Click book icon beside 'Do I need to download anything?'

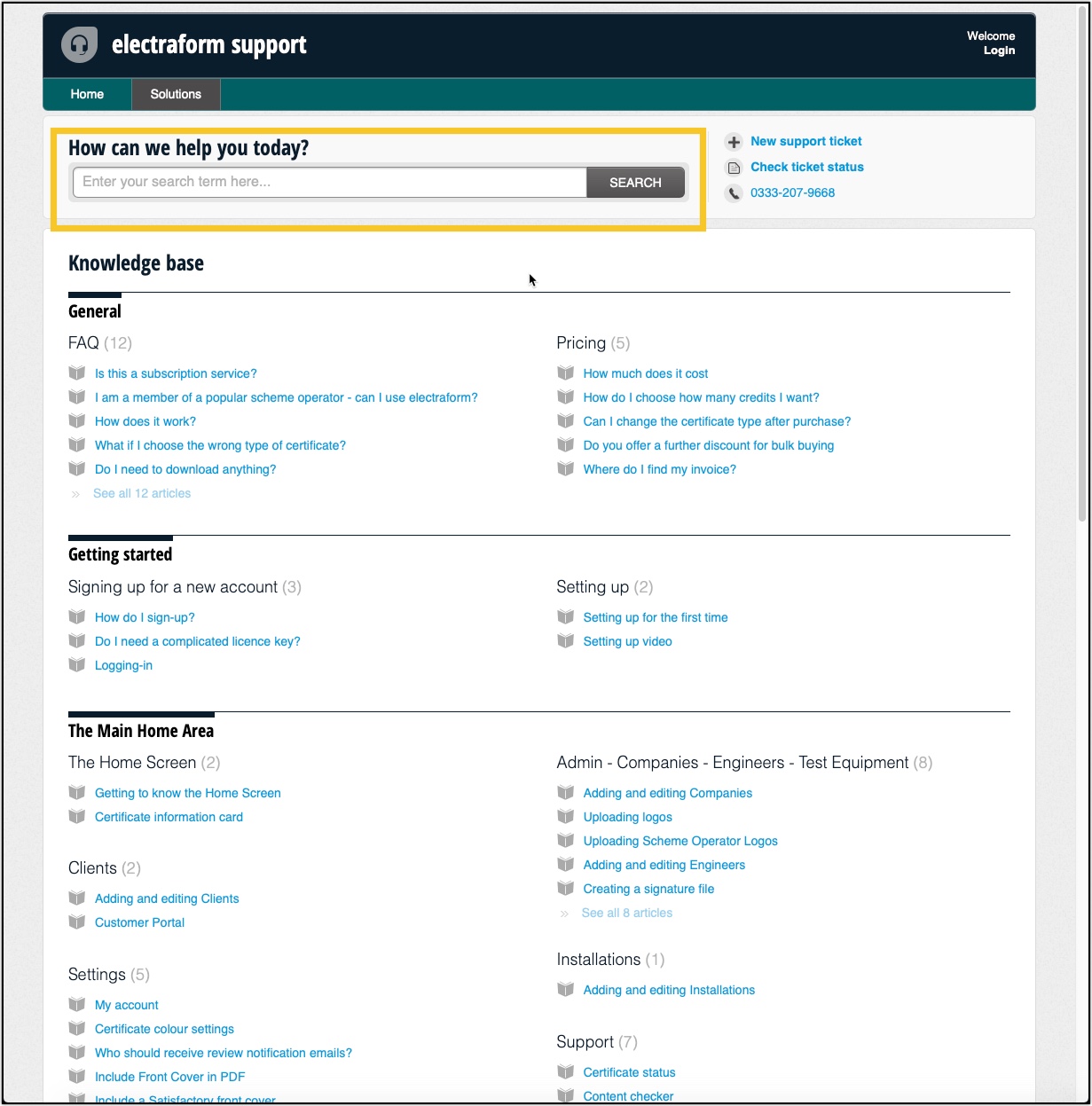click(77, 468)
